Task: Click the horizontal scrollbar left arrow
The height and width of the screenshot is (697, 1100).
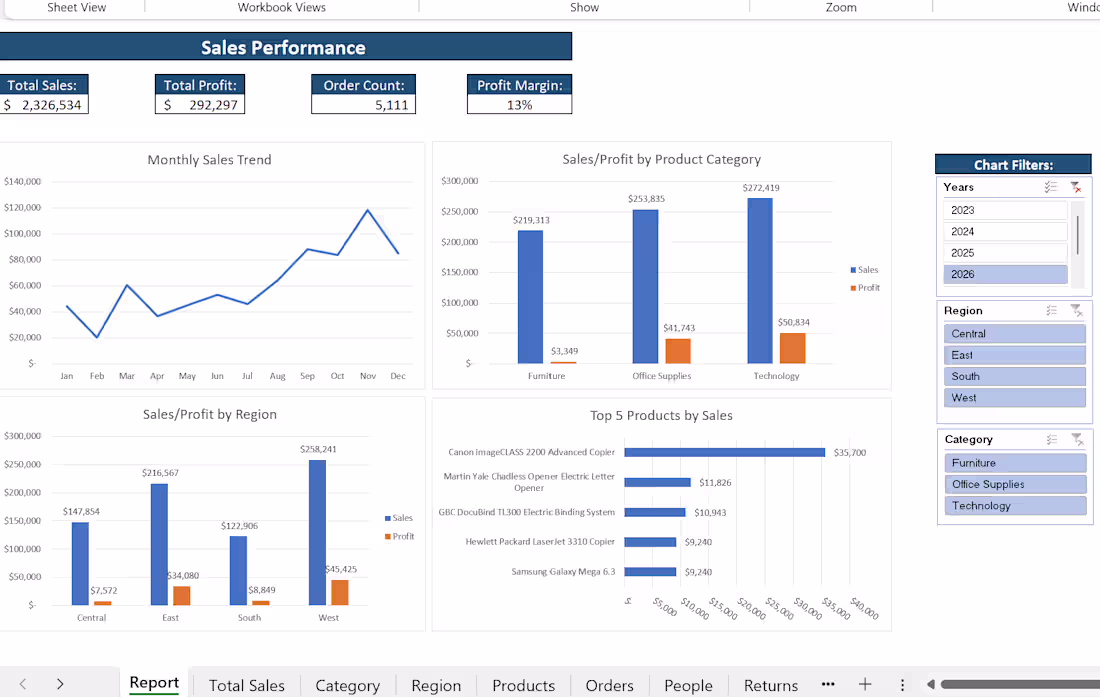Action: 930,684
